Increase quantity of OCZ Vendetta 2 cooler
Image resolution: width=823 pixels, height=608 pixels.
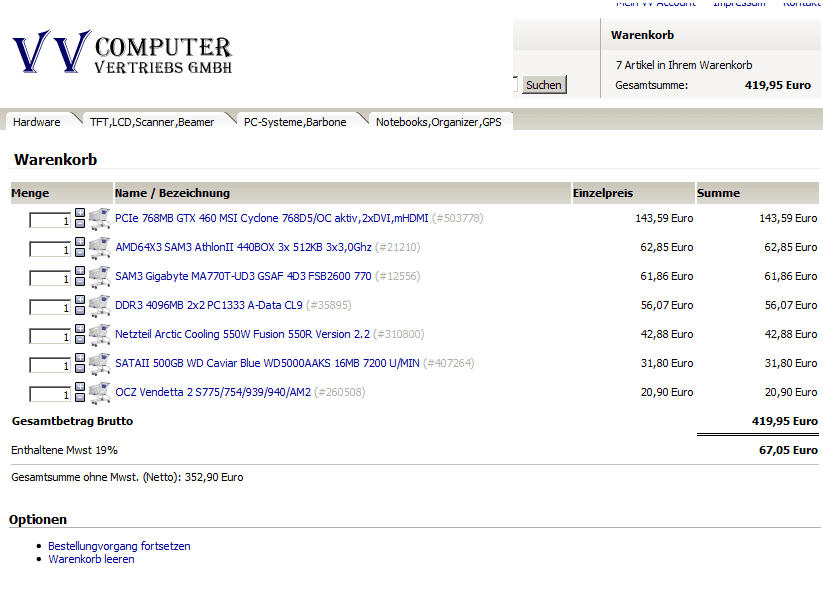click(80, 387)
